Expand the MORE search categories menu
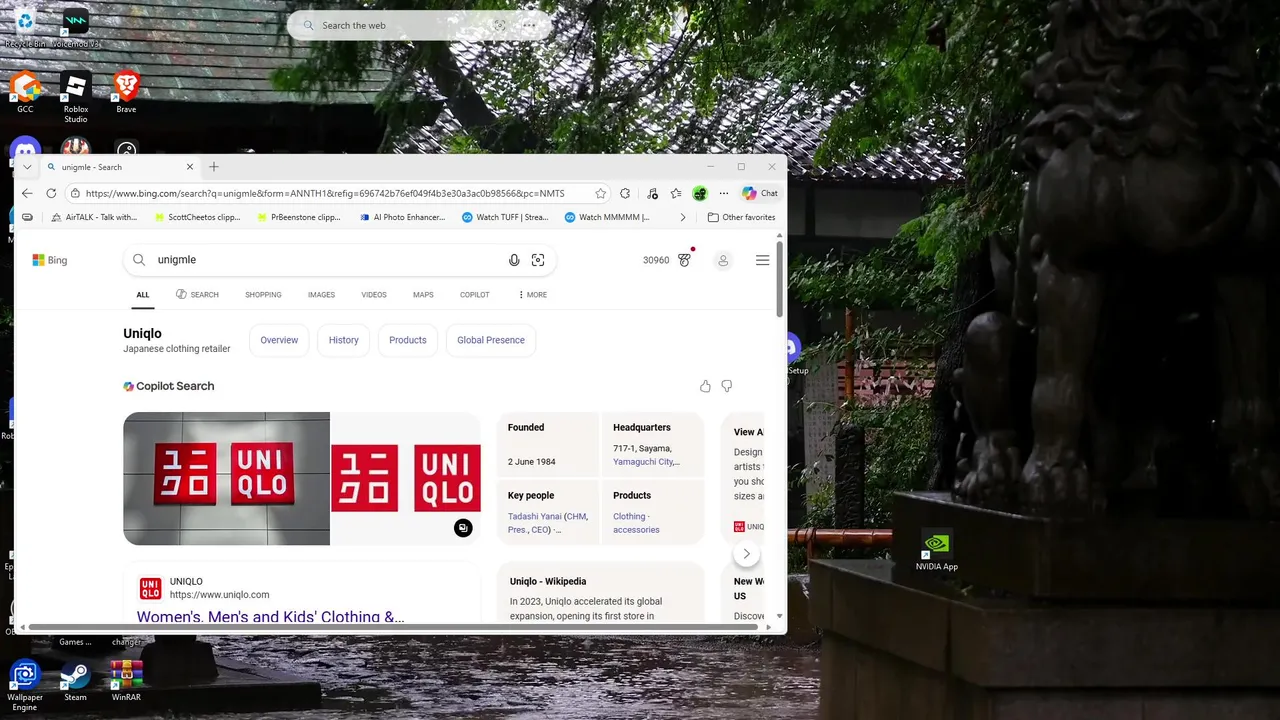This screenshot has width=1280, height=720. click(532, 295)
